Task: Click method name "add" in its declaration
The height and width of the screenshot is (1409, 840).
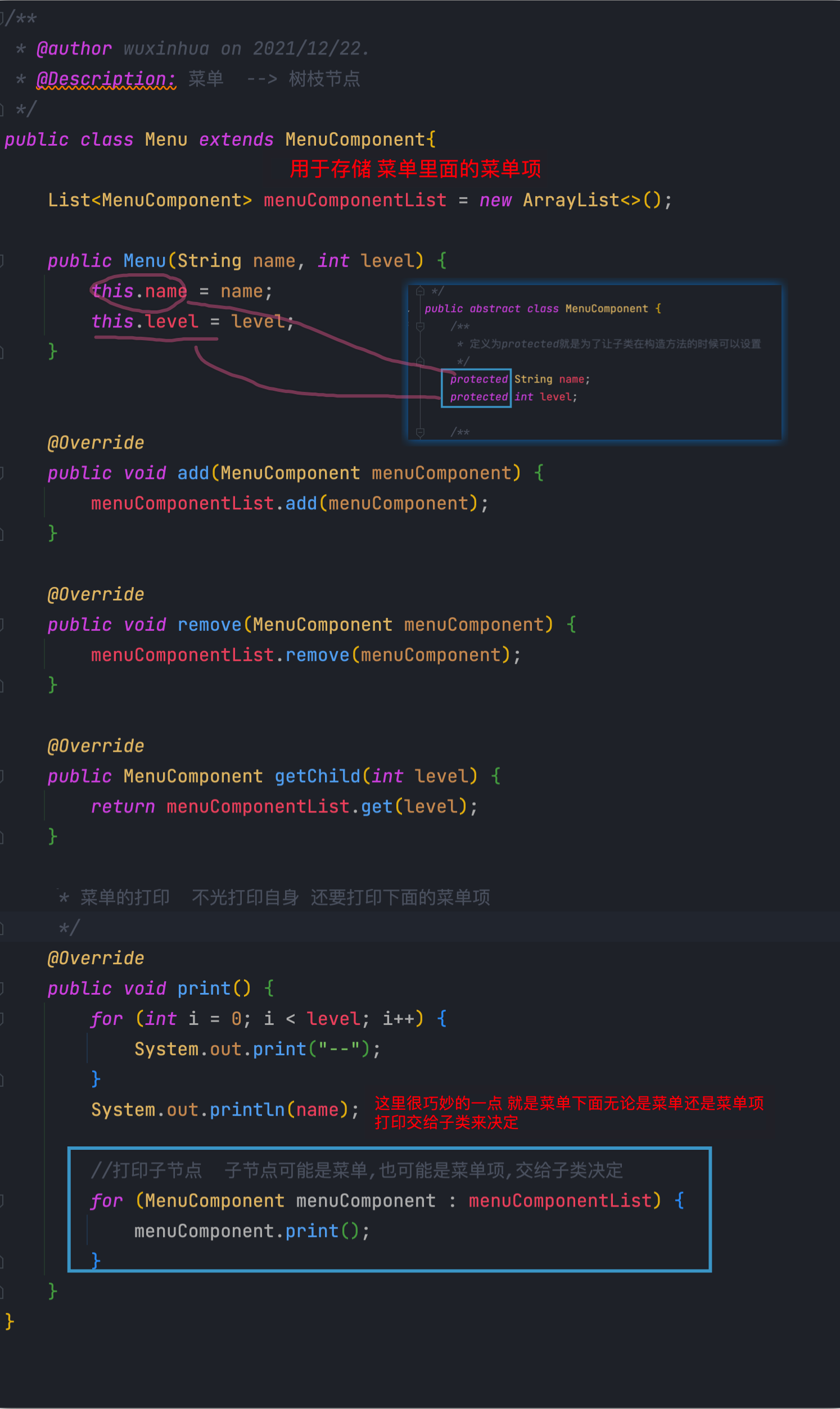Action: [x=193, y=472]
